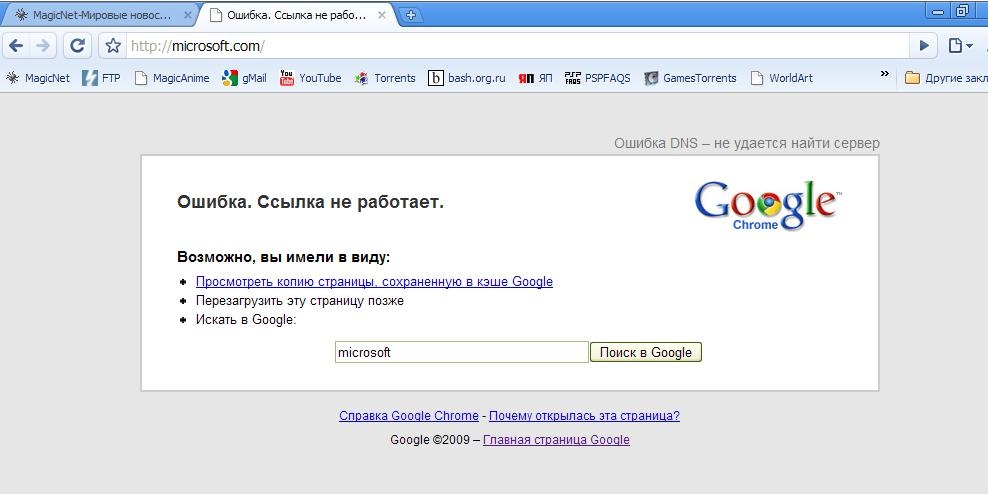Open the WorldArt bookmark
This screenshot has height=494, width=988.
click(x=781, y=78)
